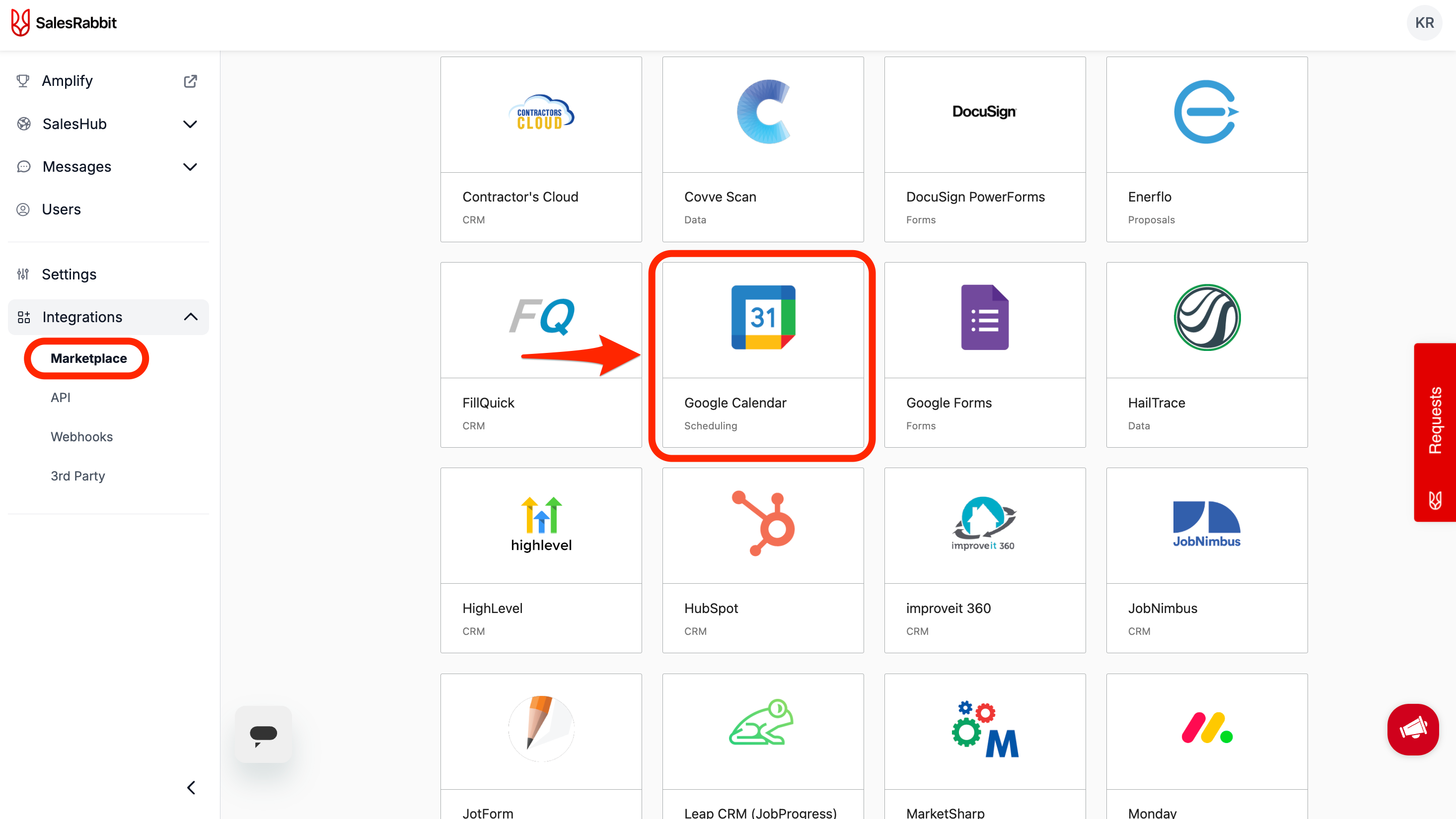Viewport: 1456px width, 819px height.
Task: Select the HubSpot integration logo
Action: (762, 524)
